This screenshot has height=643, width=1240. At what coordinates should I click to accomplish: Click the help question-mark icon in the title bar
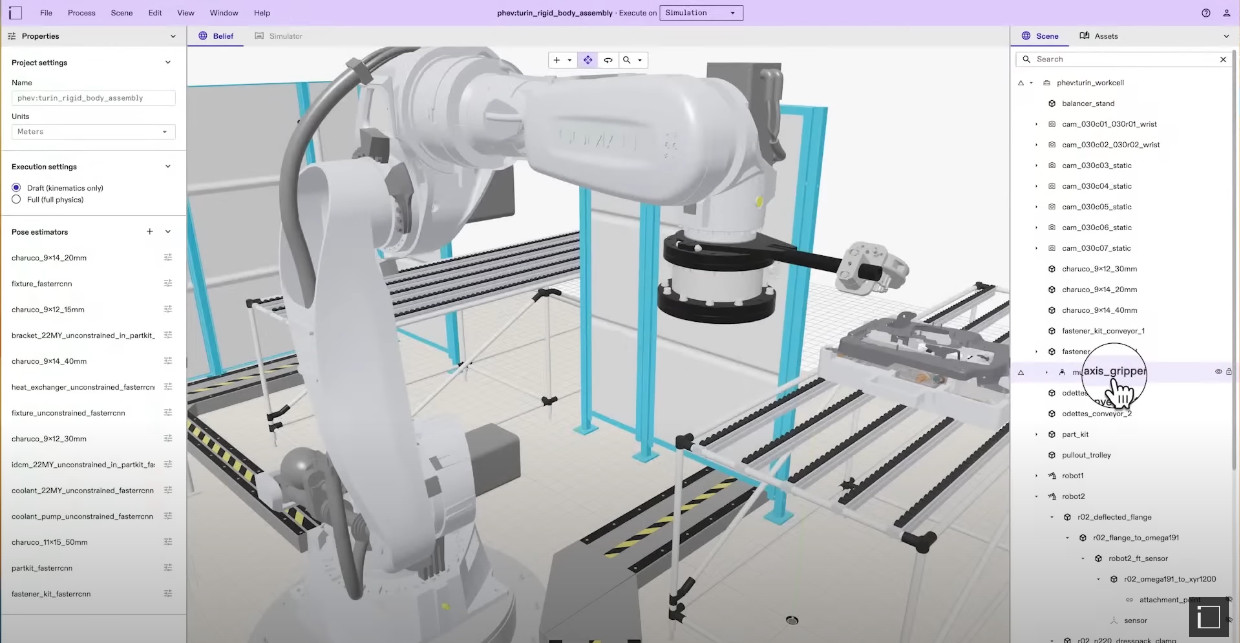(1205, 13)
